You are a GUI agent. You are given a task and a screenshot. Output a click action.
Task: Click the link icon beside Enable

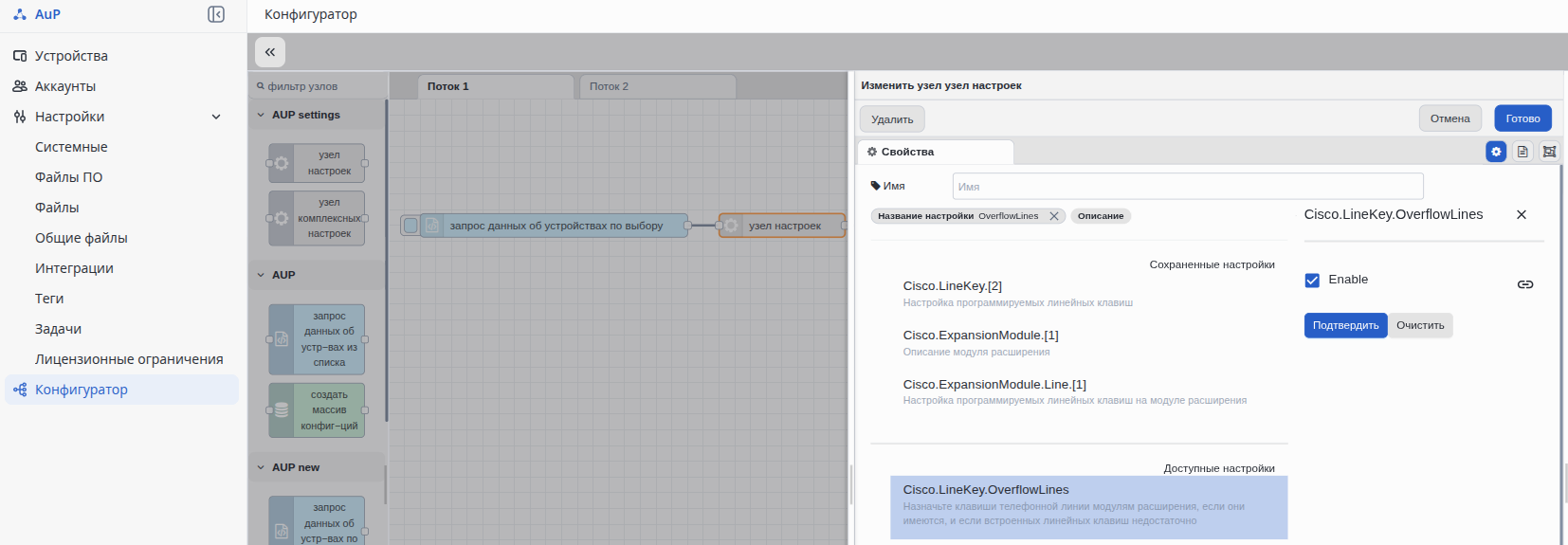tap(1525, 284)
